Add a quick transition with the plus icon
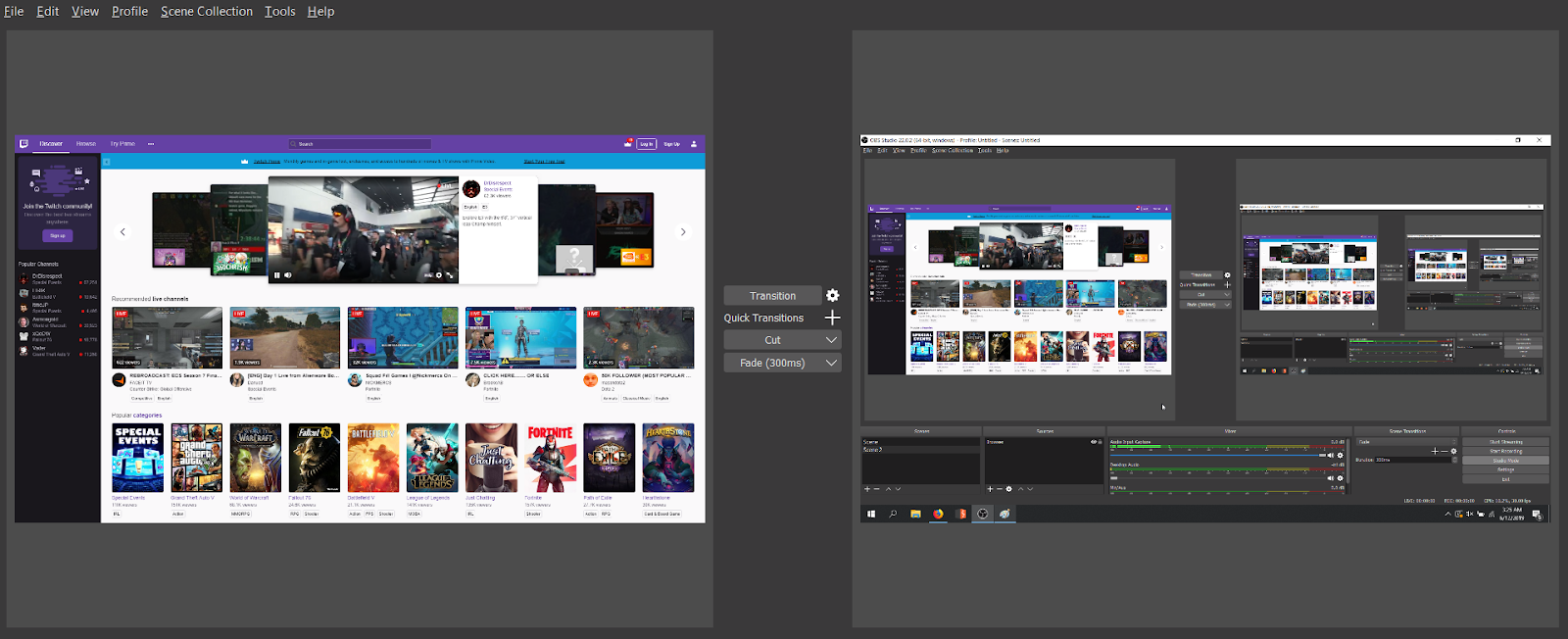The image size is (1568, 639). (832, 318)
